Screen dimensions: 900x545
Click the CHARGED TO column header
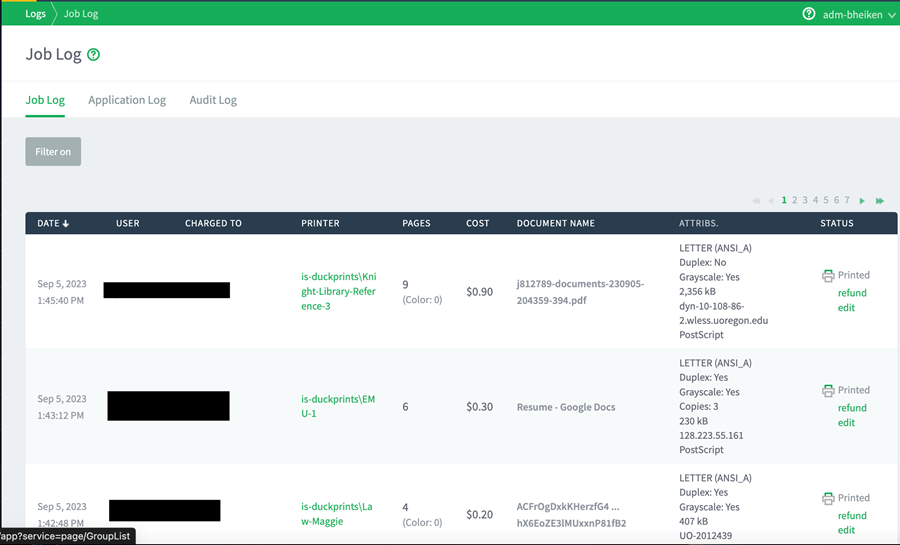tap(213, 223)
